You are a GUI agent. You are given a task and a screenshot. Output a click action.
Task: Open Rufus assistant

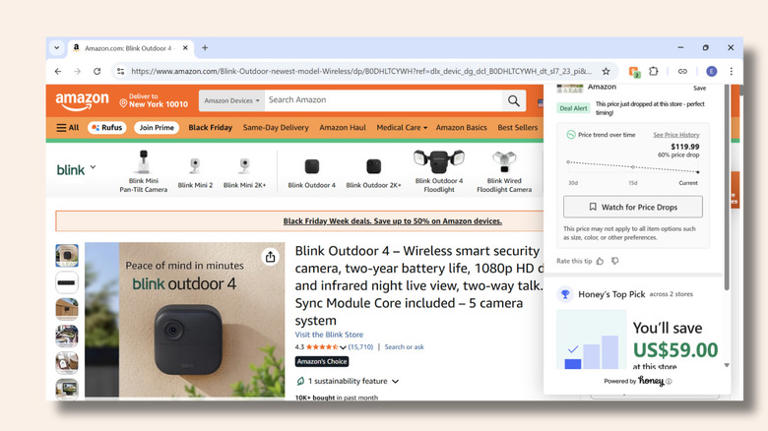tap(107, 128)
